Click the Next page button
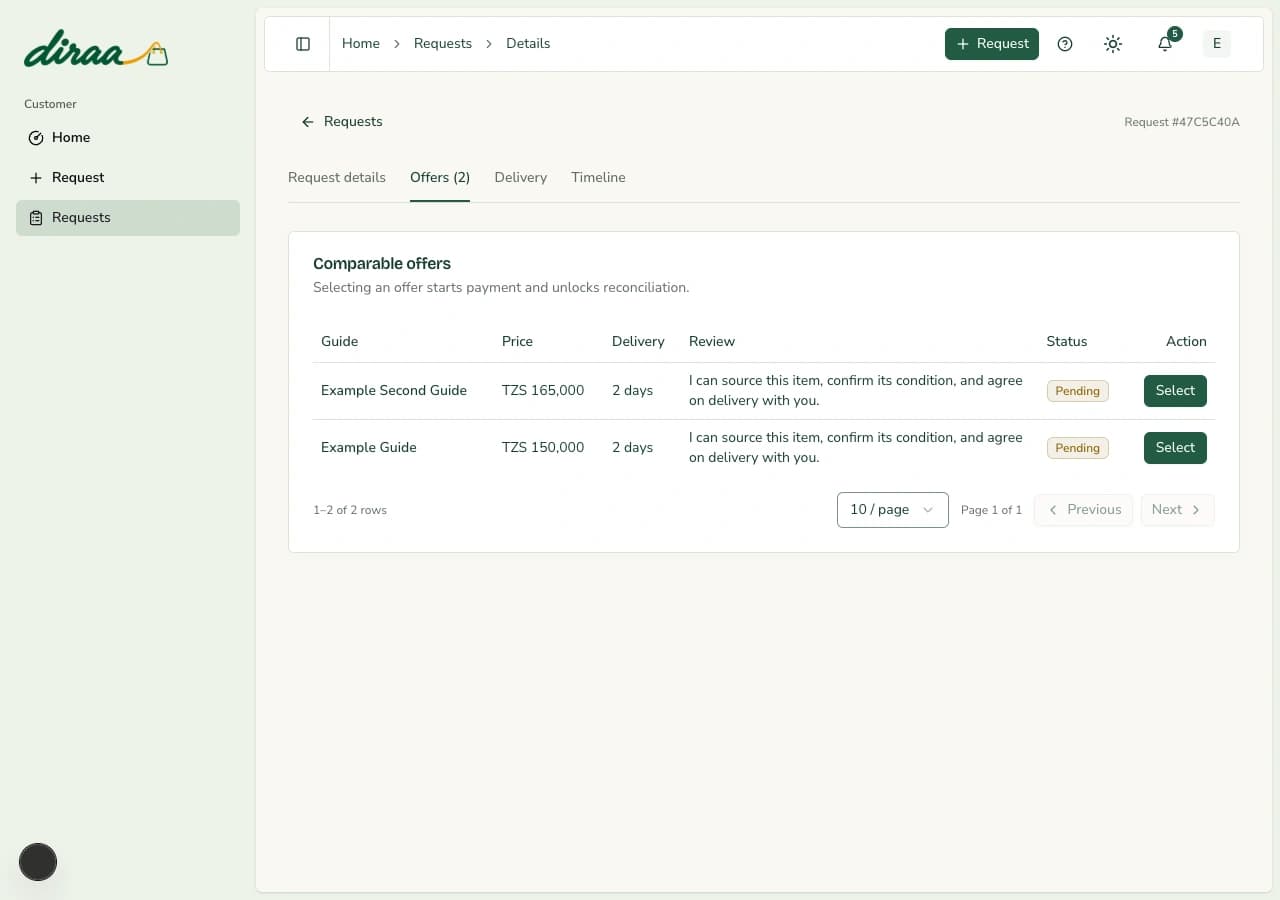Viewport: 1280px width, 900px height. 1177,510
